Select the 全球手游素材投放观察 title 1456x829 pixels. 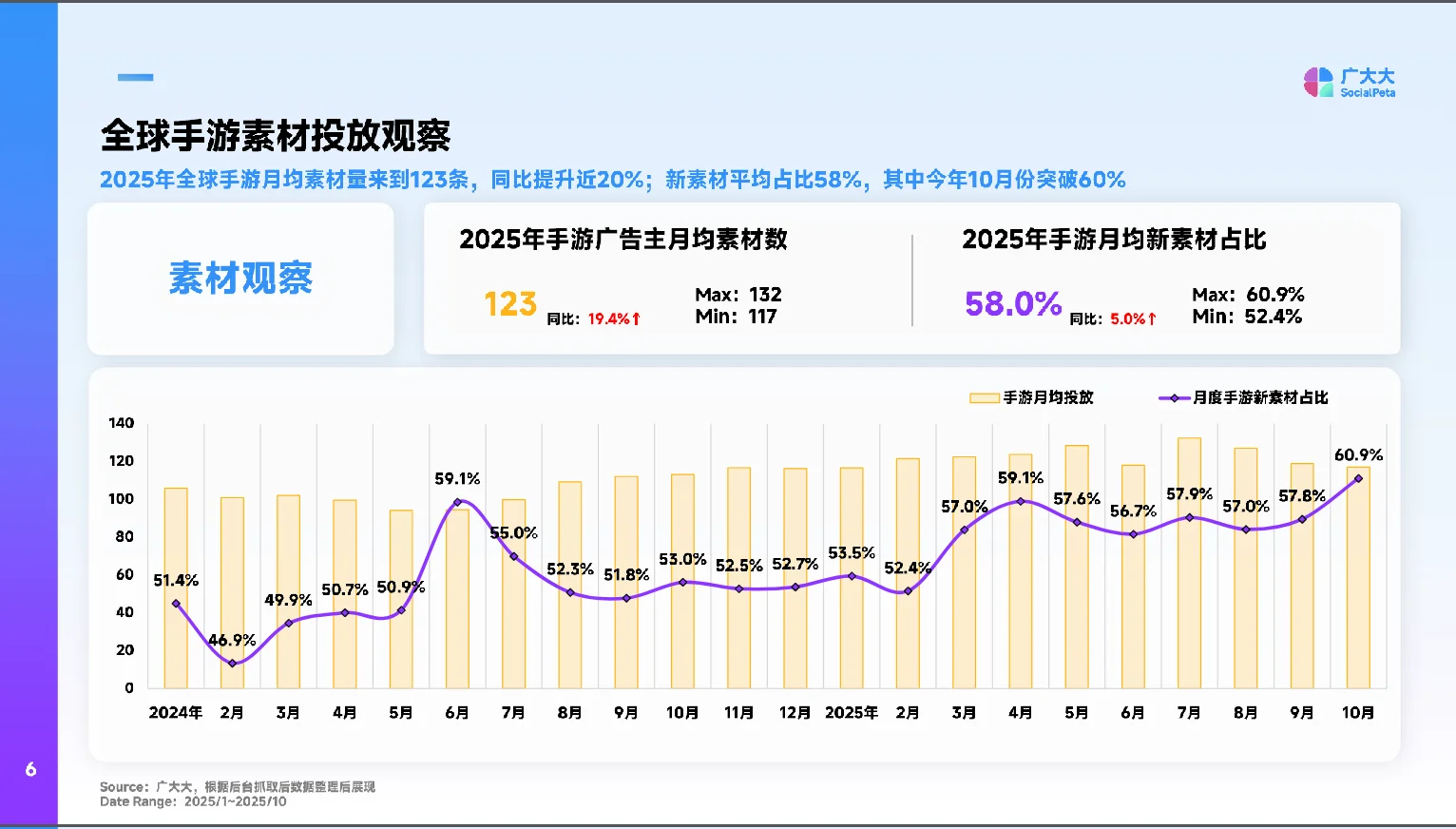pos(278,136)
